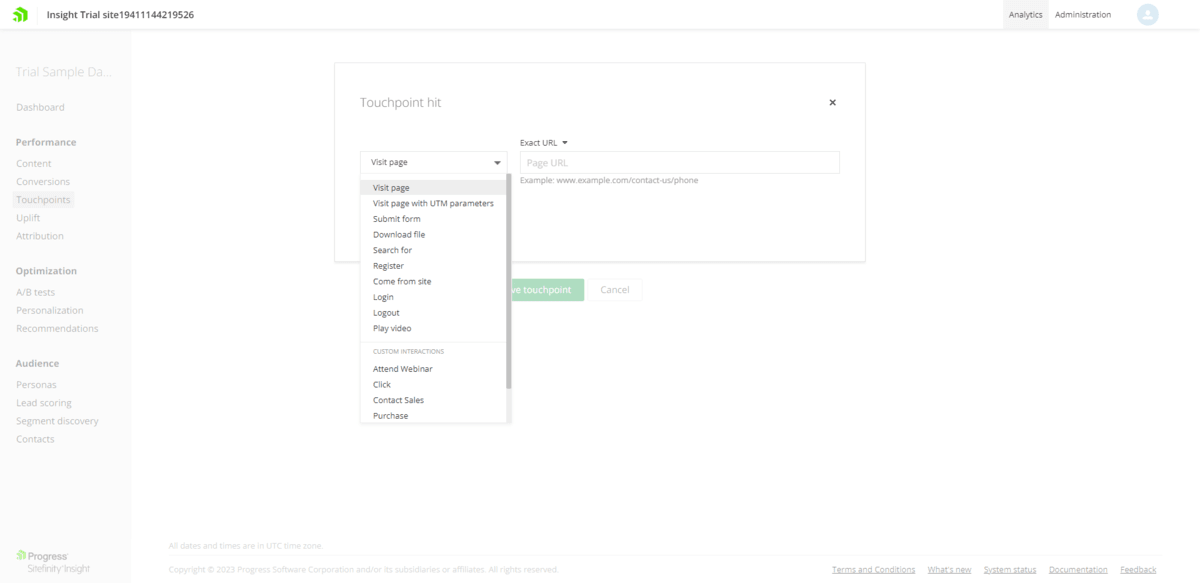This screenshot has height=583, width=1200.
Task: Switch to the Administration tab
Action: (x=1083, y=14)
